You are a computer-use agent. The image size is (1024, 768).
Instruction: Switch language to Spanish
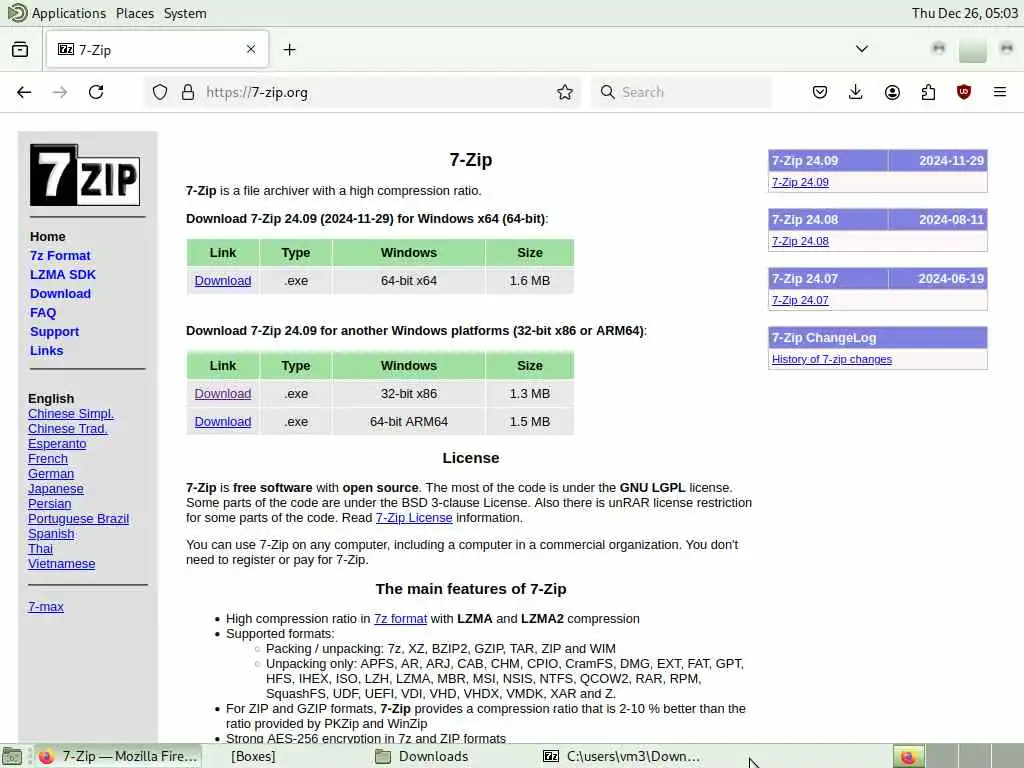pyautogui.click(x=51, y=534)
